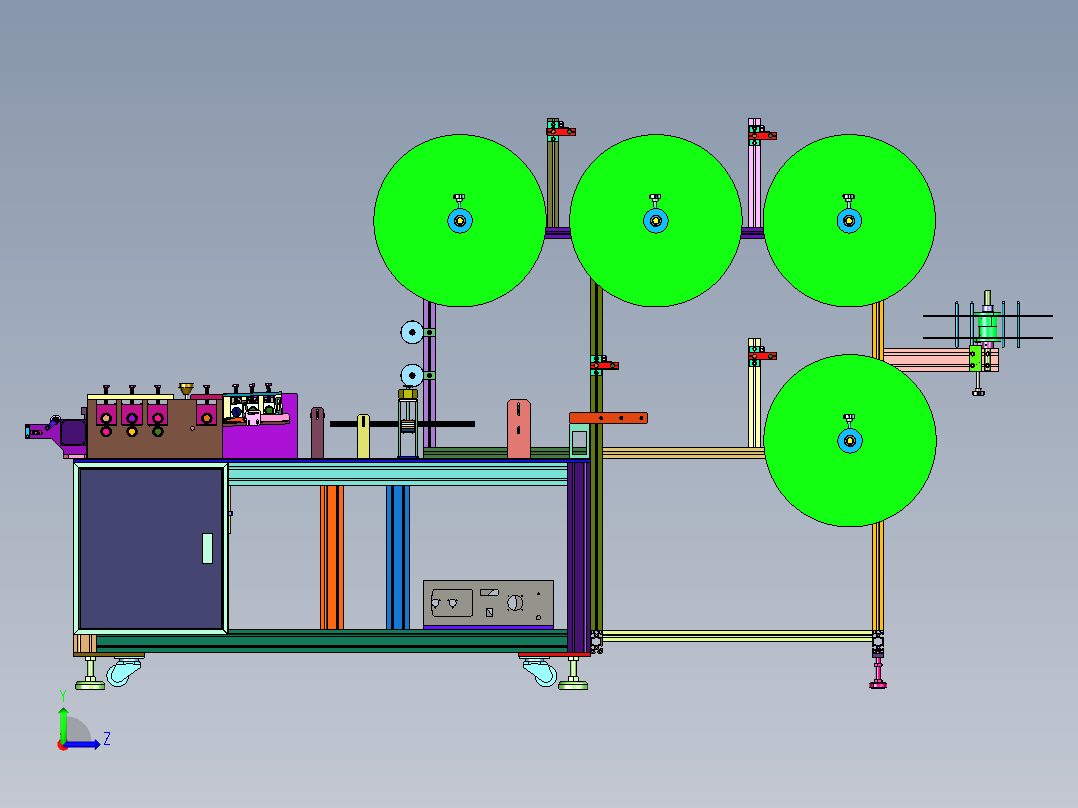Pick the pink horizontal beam near the green cylinder

click(x=927, y=360)
